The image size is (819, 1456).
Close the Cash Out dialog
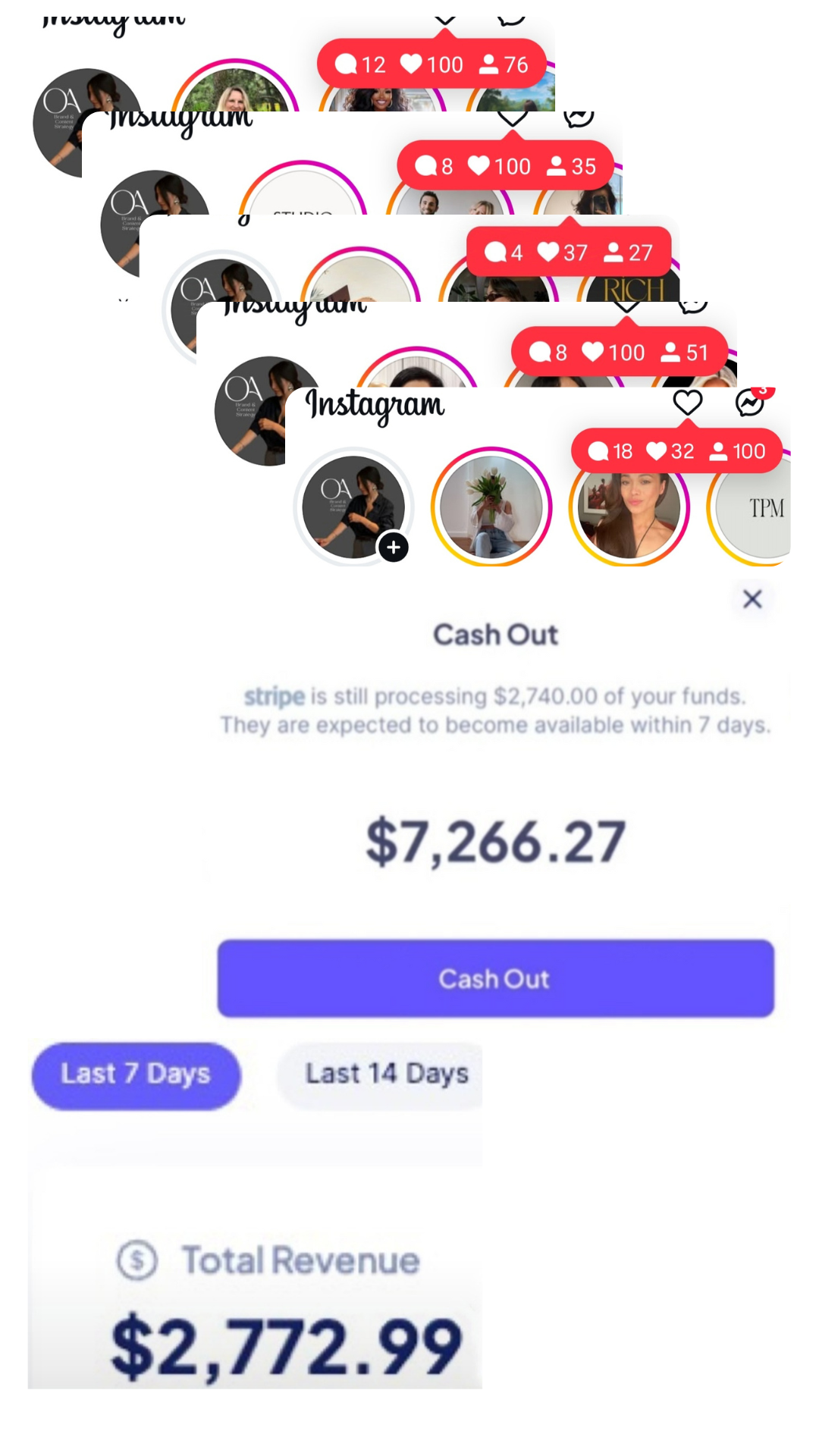coord(752,599)
